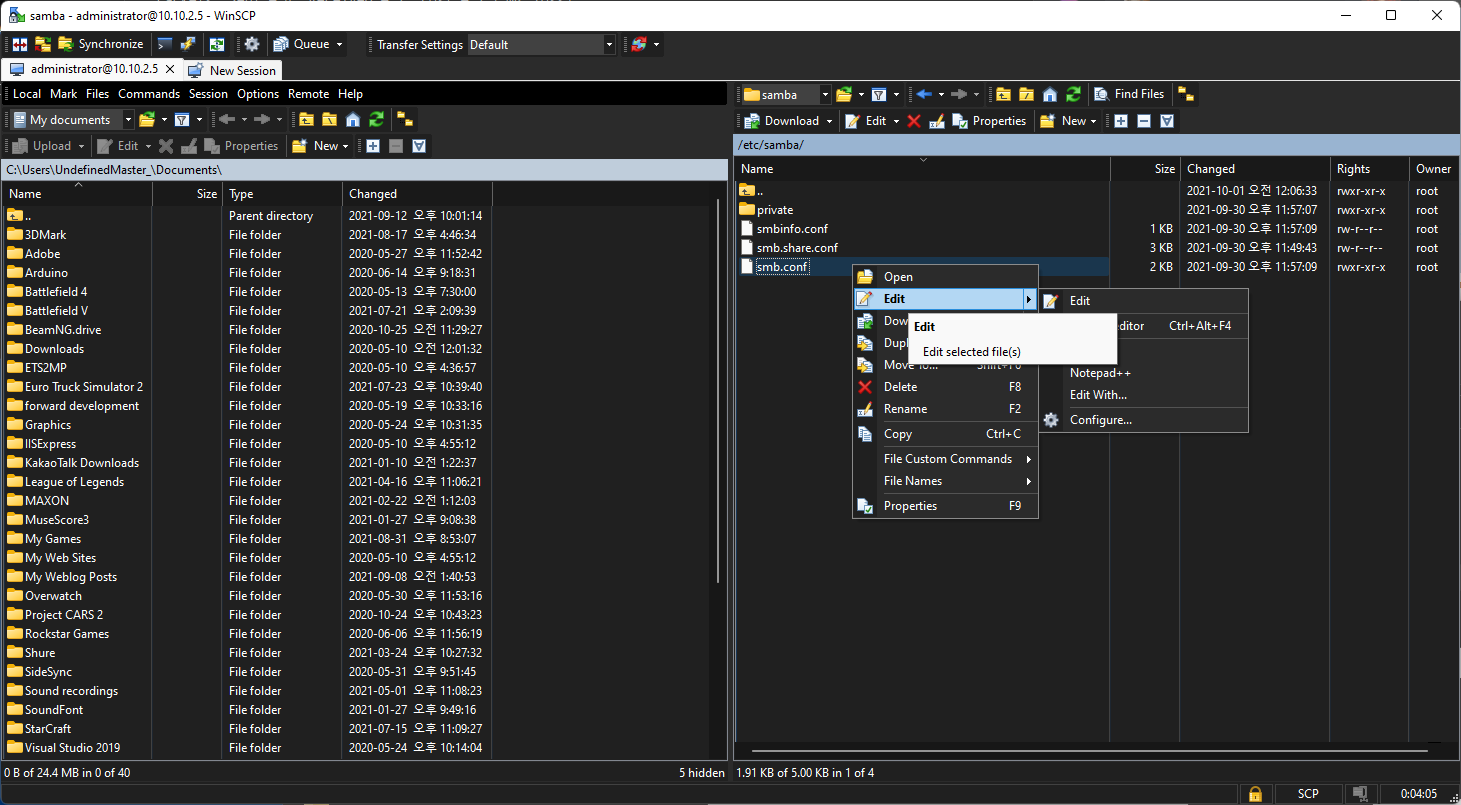The image size is (1461, 805).
Task: Refresh the local panel
Action: [x=376, y=119]
